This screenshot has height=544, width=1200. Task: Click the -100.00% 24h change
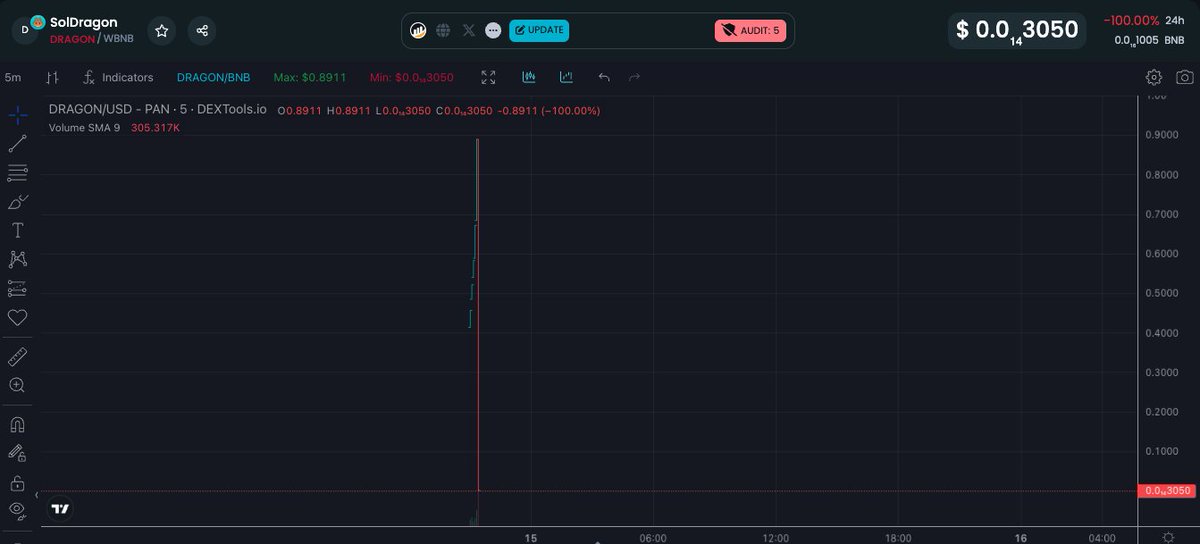point(1131,20)
